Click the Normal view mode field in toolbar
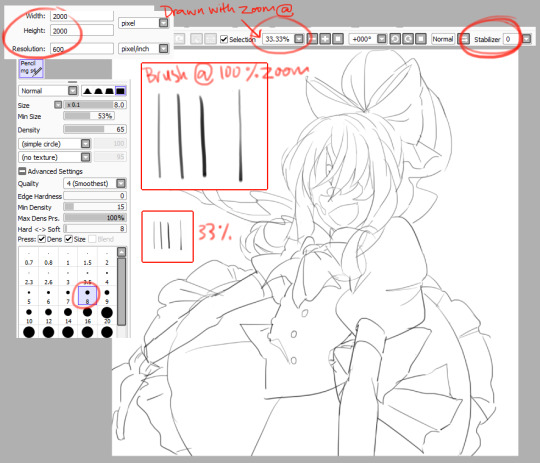Screen dimensions: 540x463 (443, 39)
